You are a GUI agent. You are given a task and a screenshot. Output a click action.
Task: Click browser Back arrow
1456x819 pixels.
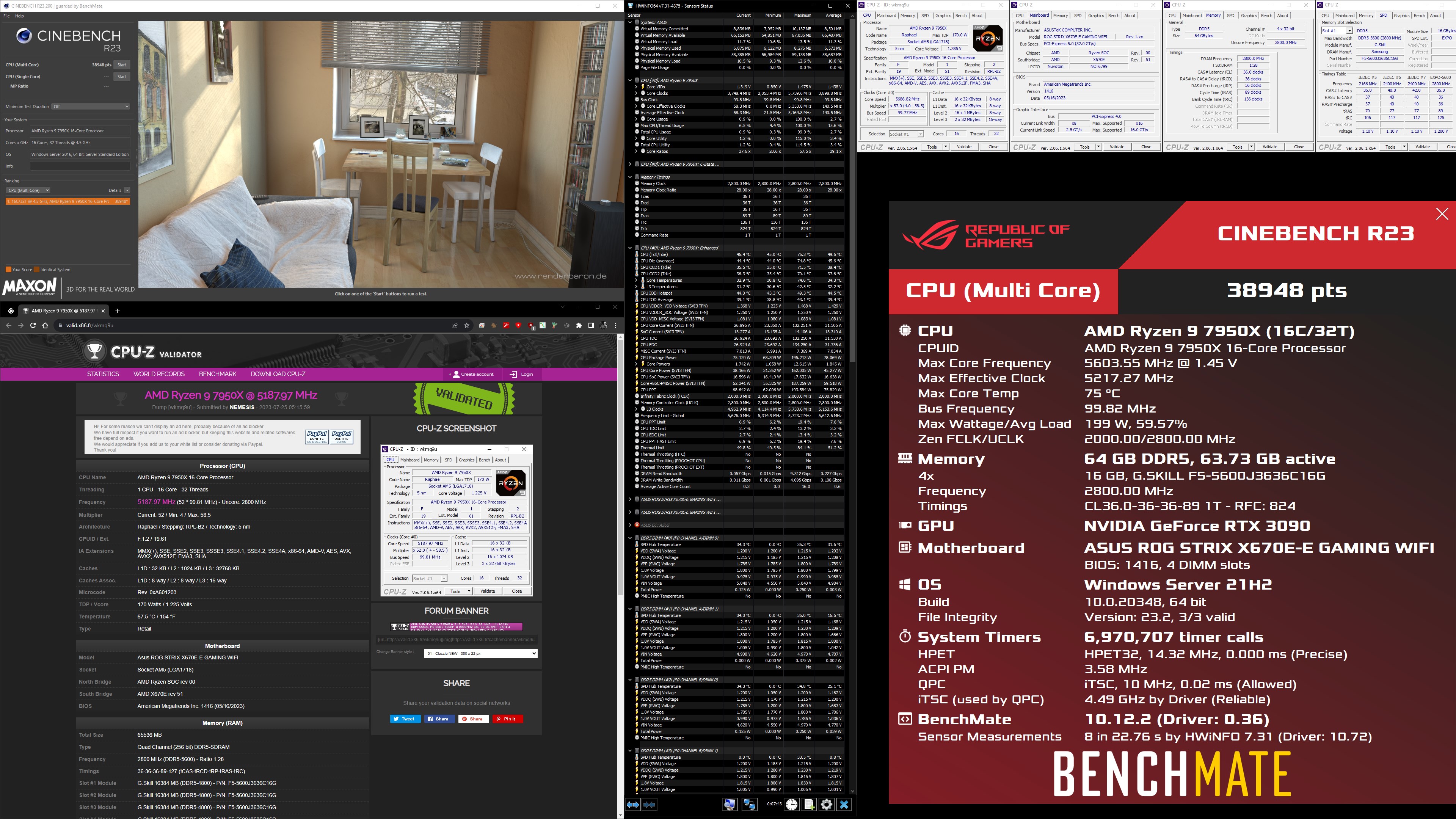click(x=8, y=326)
